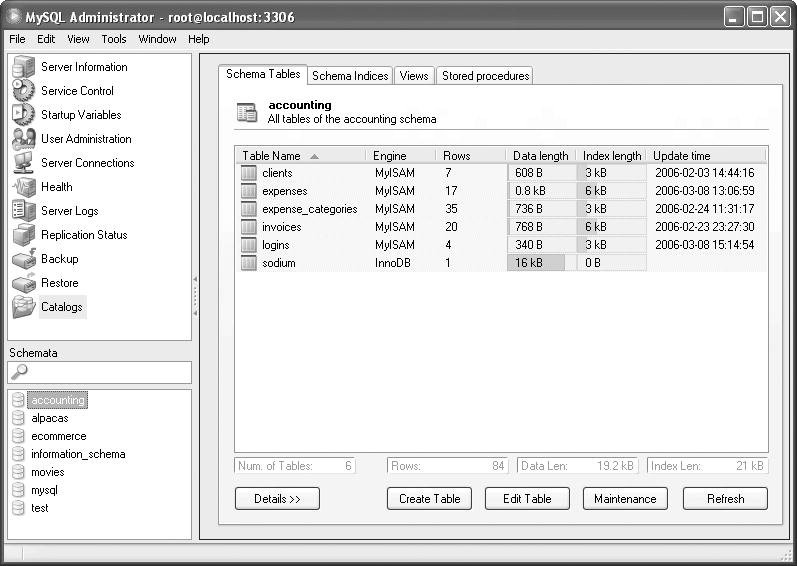Sort by the Rows column header
The image size is (797, 566).
click(471, 156)
